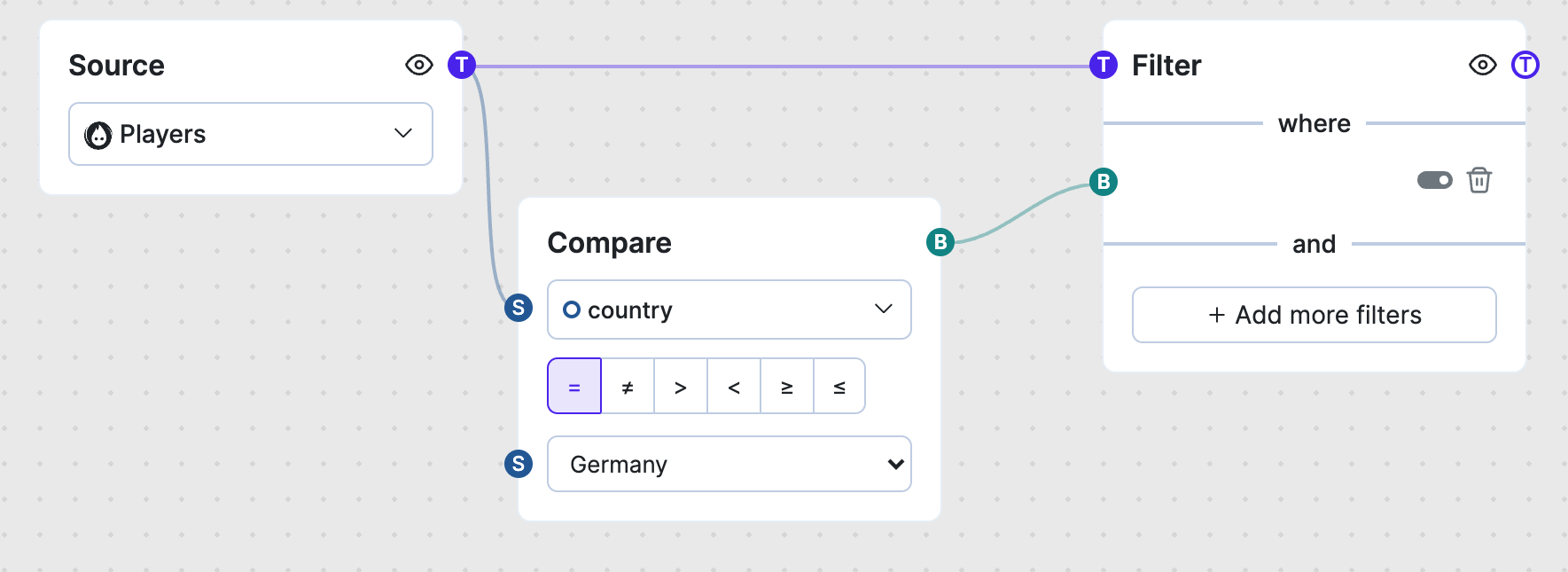The image size is (1568, 572).
Task: Open the Players source dropdown
Action: (x=251, y=134)
